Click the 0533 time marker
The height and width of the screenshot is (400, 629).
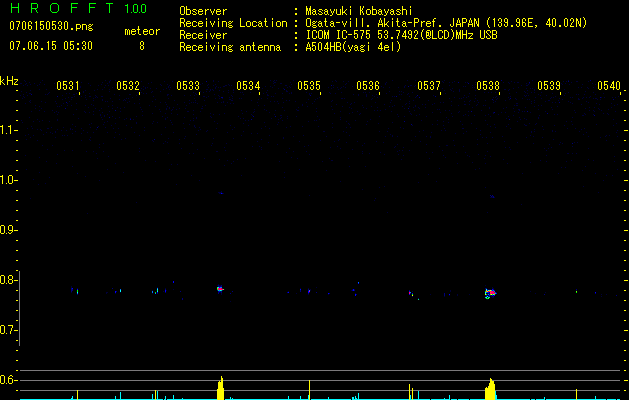click(x=188, y=85)
